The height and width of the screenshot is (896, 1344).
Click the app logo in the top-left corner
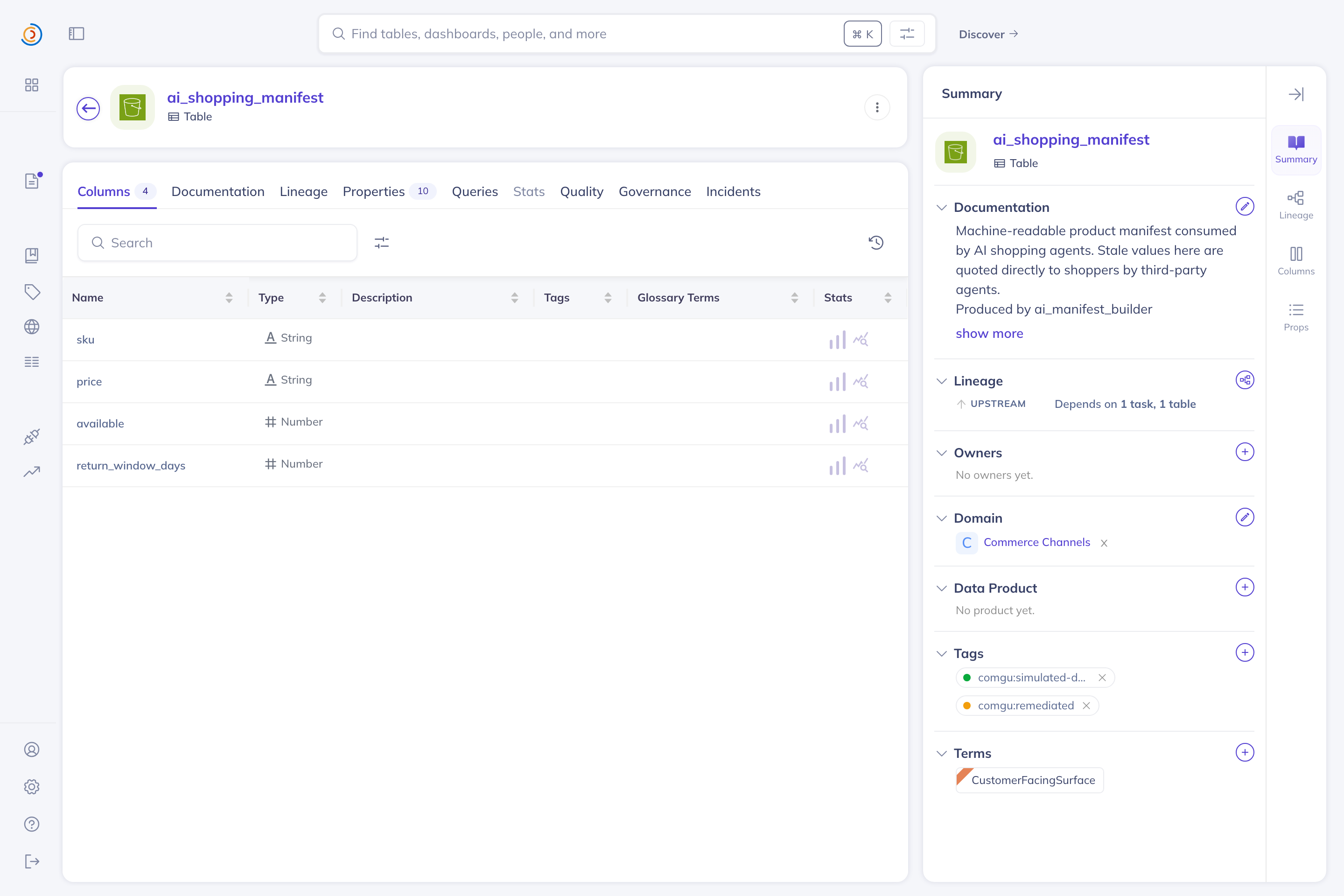(x=31, y=34)
